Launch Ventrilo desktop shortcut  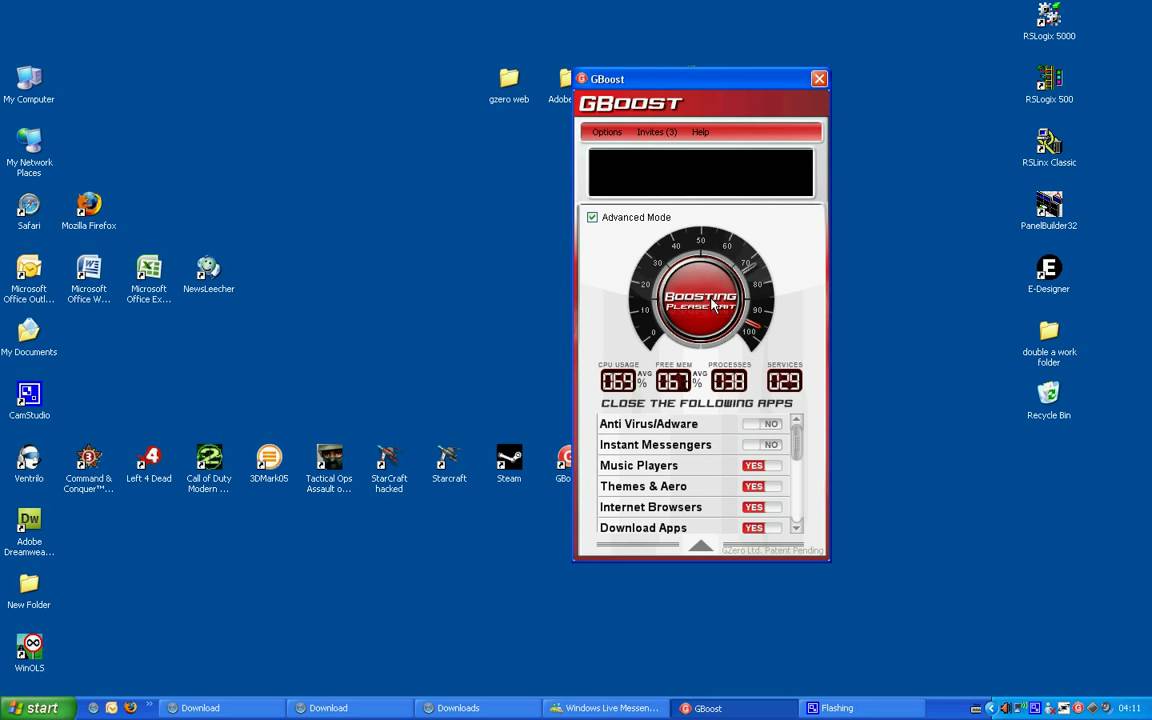coord(29,464)
